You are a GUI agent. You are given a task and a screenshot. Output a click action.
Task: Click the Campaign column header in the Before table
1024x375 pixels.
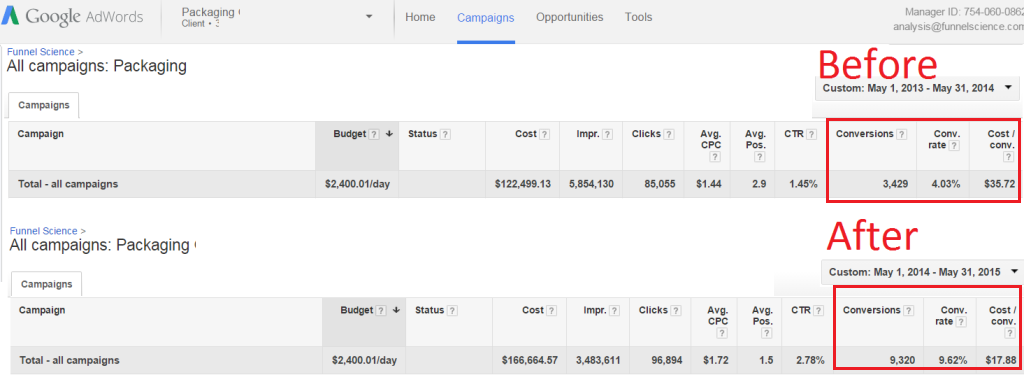40,133
